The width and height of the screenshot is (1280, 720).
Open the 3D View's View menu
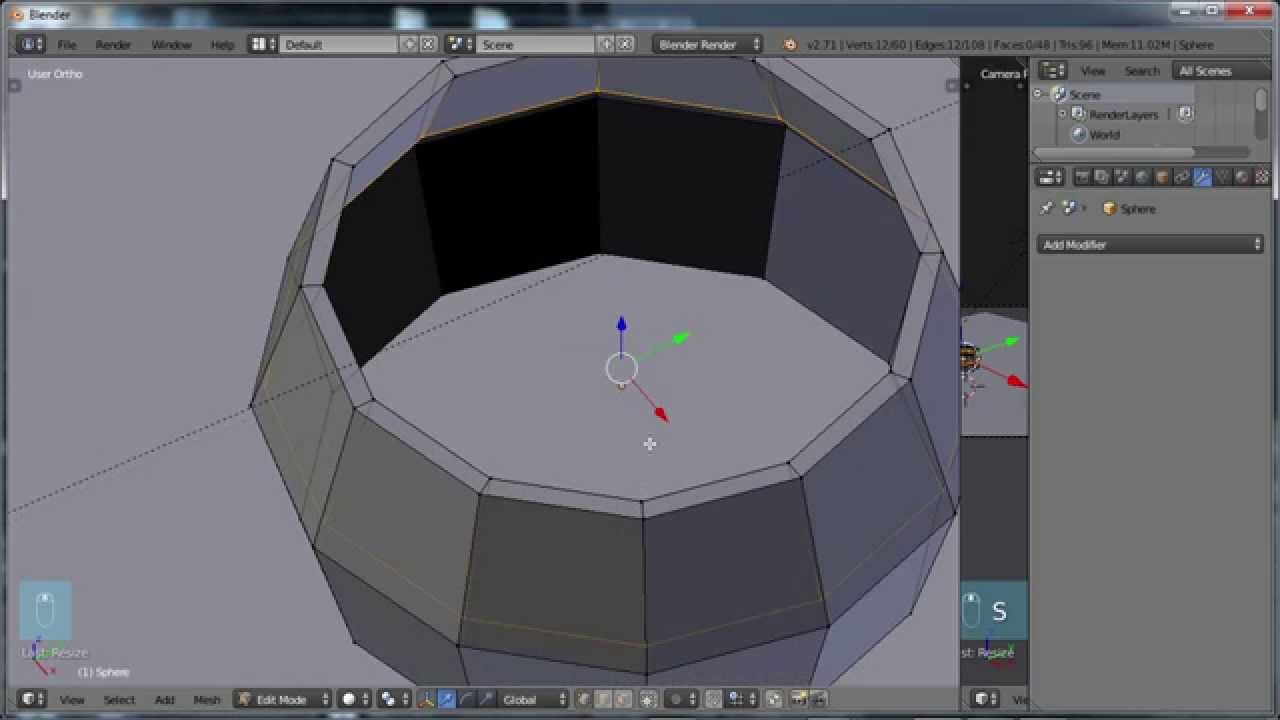pos(72,700)
